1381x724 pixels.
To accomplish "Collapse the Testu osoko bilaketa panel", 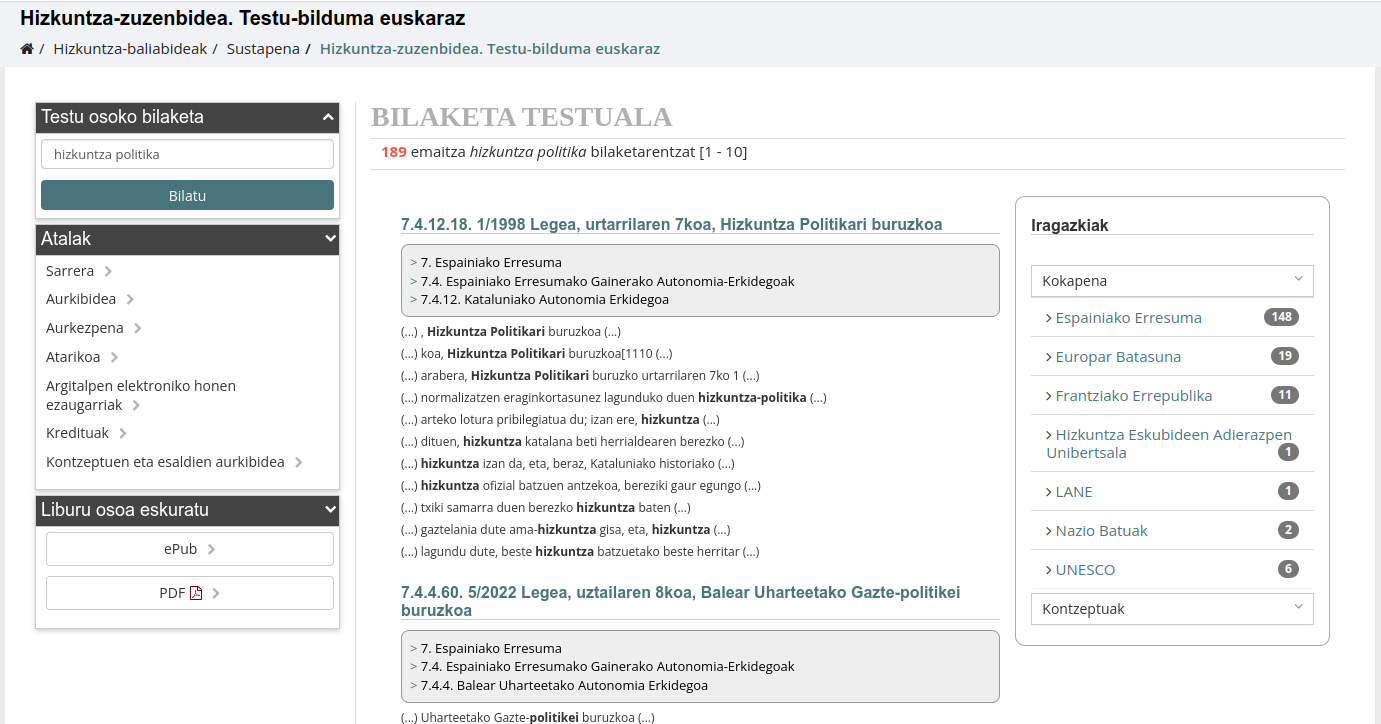I will point(328,118).
